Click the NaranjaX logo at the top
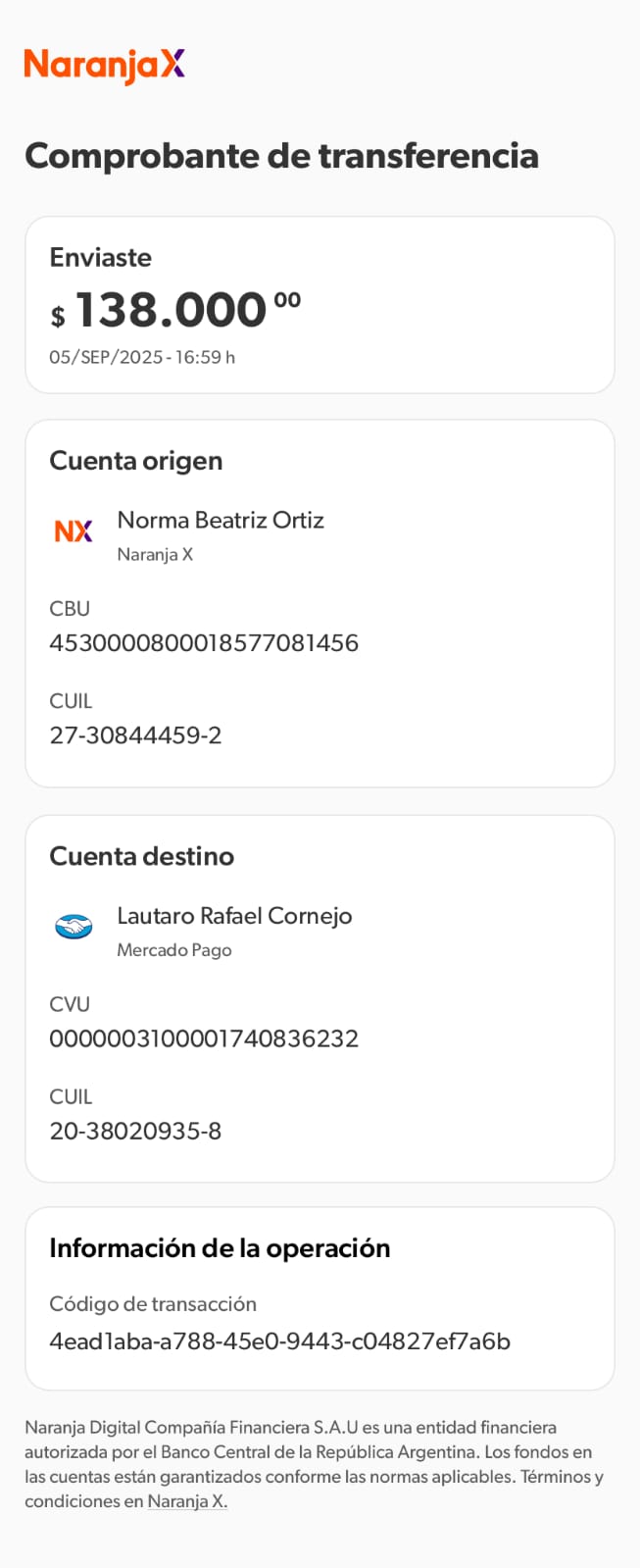Image resolution: width=640 pixels, height=1568 pixels. [x=104, y=65]
